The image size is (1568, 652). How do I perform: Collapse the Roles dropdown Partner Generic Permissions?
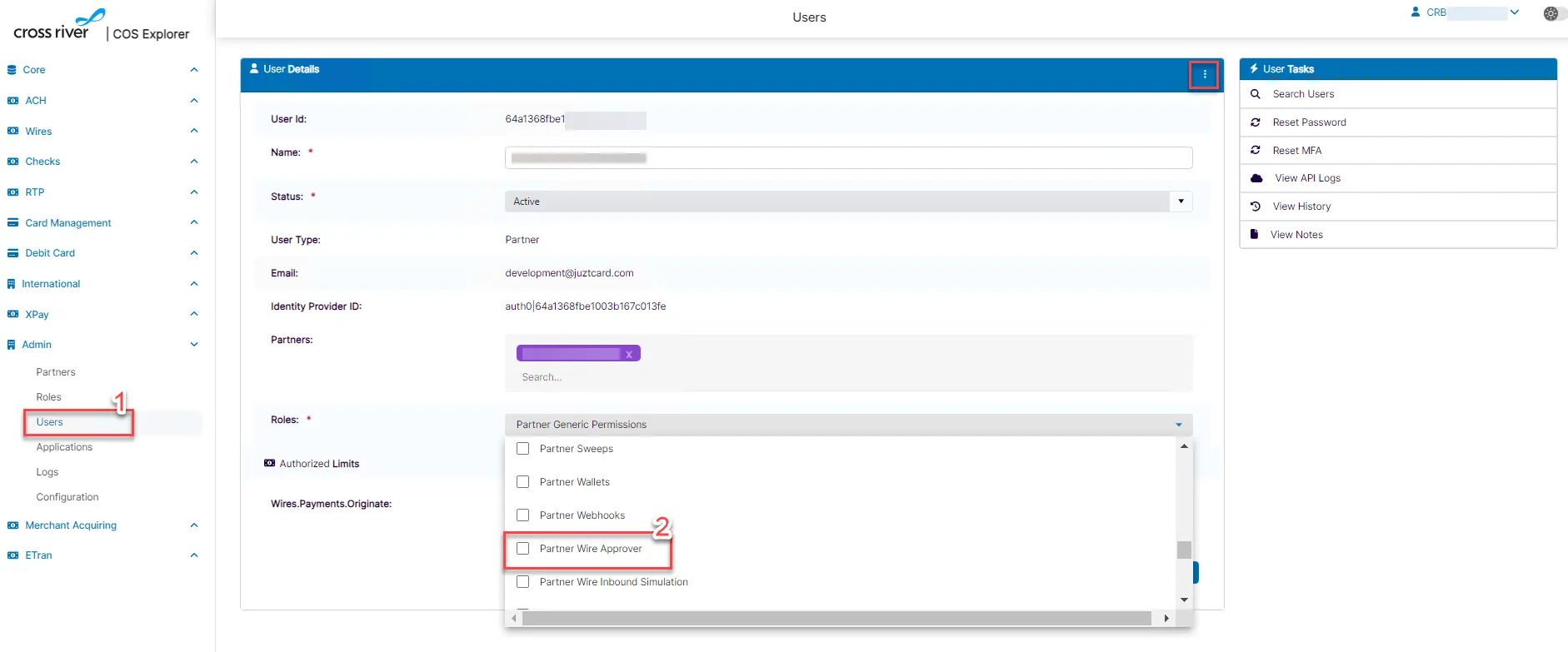[848, 425]
